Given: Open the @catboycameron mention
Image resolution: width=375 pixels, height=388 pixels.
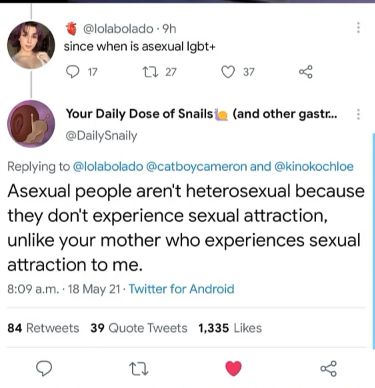Looking at the screenshot, I should pyautogui.click(x=196, y=166).
